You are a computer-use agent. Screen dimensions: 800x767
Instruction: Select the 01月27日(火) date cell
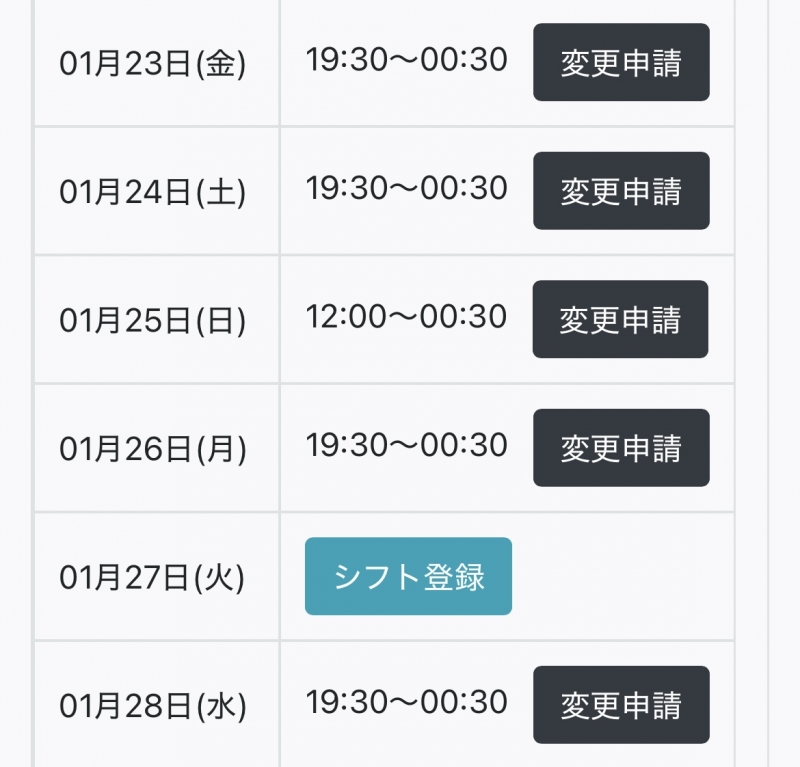click(153, 577)
